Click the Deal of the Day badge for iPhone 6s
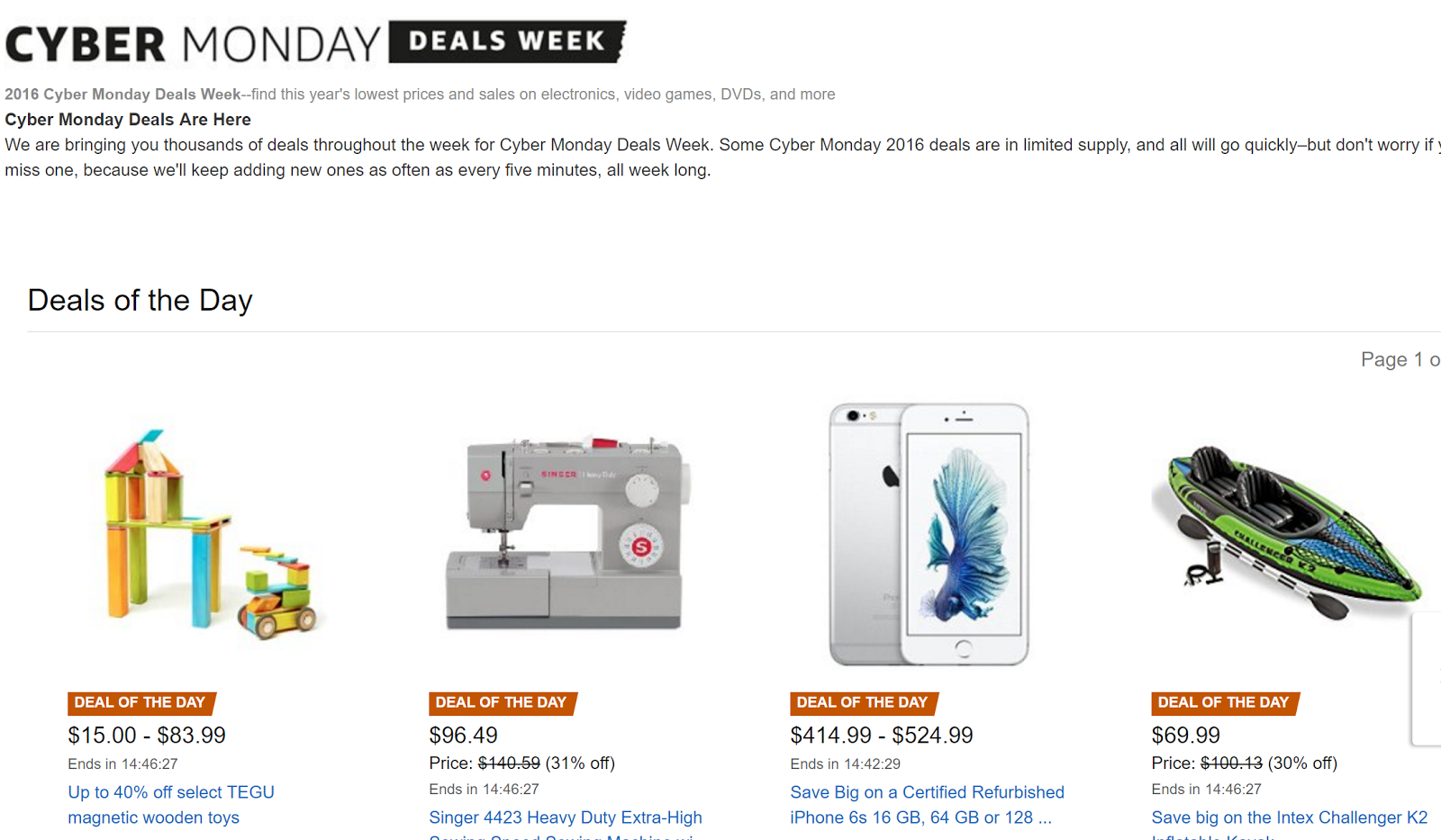This screenshot has width=1441, height=840. (x=863, y=703)
